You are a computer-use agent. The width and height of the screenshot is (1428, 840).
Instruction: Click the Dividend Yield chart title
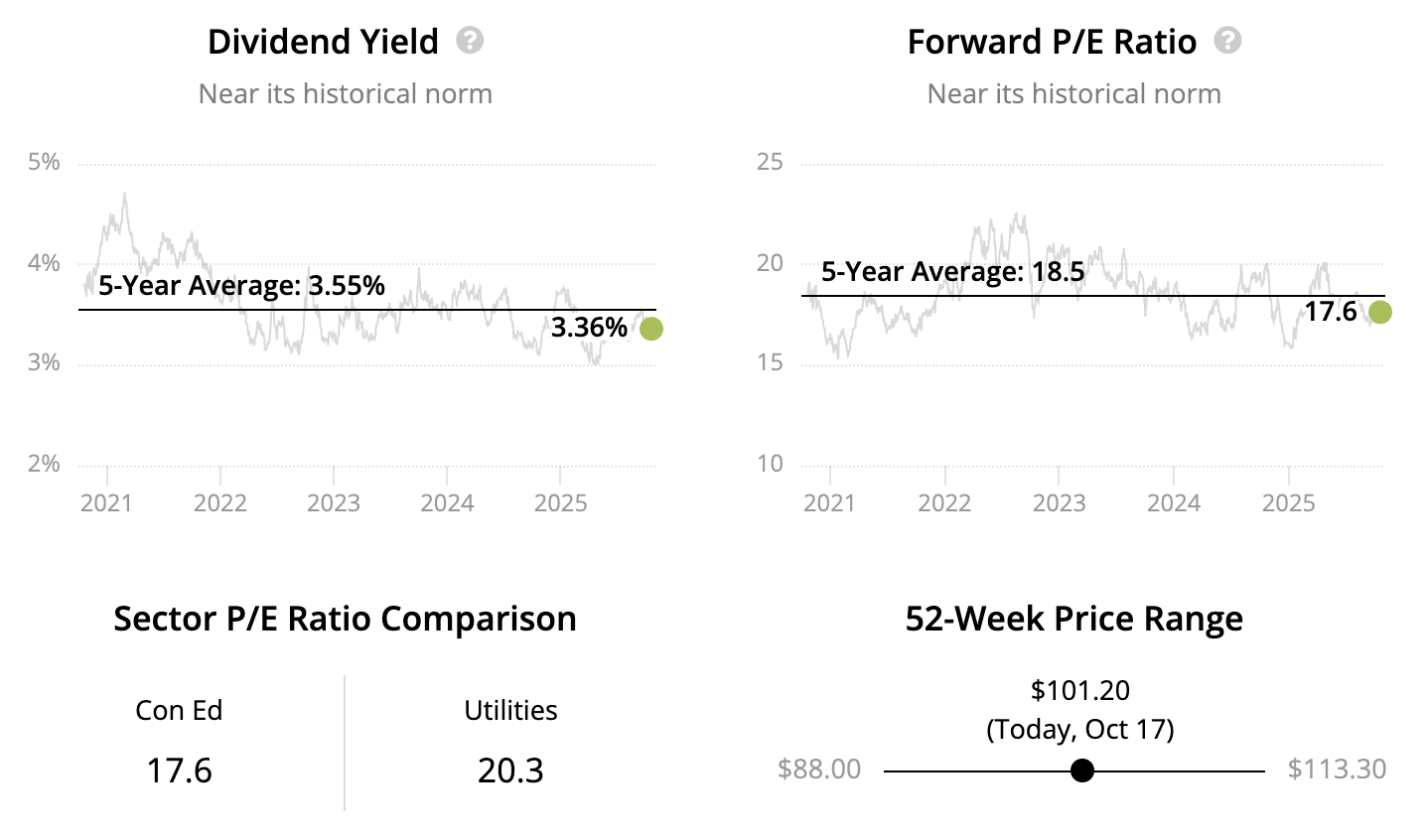tap(323, 42)
